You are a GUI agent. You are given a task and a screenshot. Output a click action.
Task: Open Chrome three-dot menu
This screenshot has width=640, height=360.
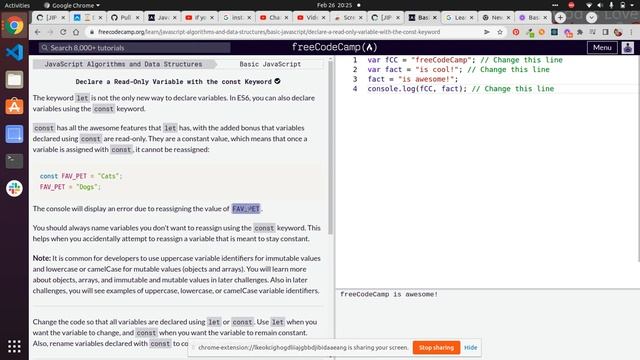coord(631,32)
